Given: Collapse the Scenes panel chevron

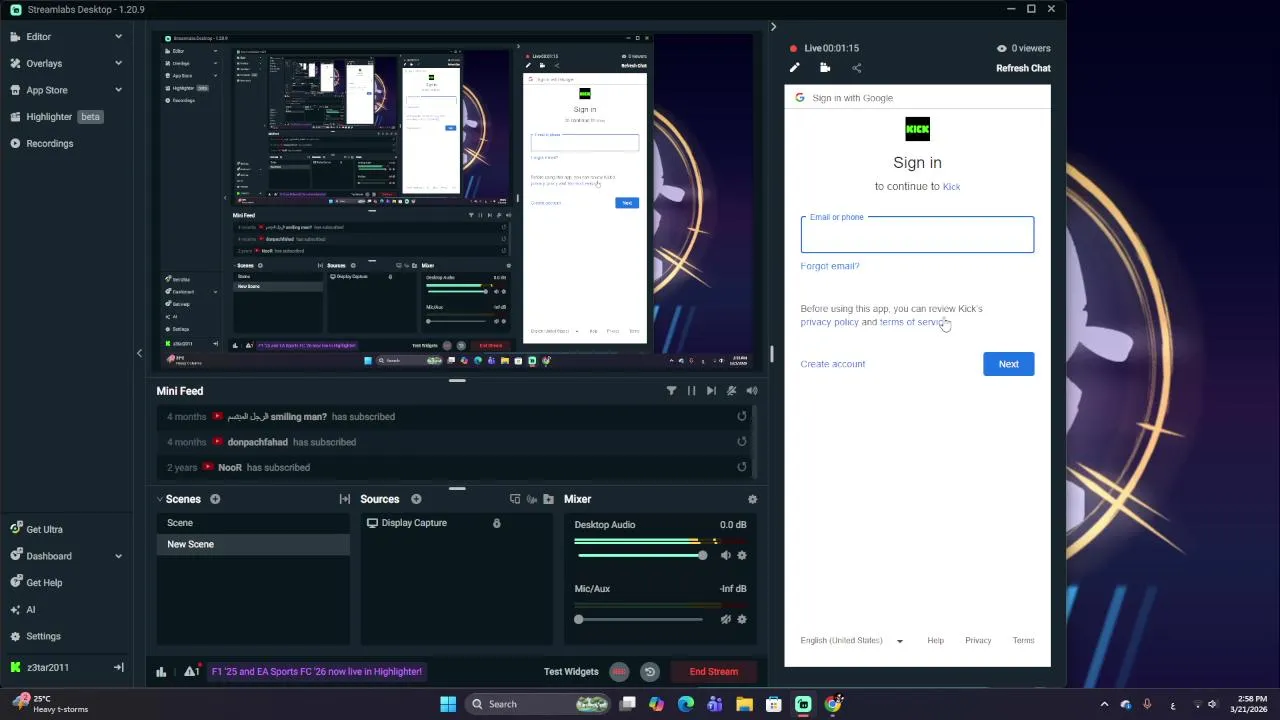Looking at the screenshot, I should pyautogui.click(x=160, y=499).
